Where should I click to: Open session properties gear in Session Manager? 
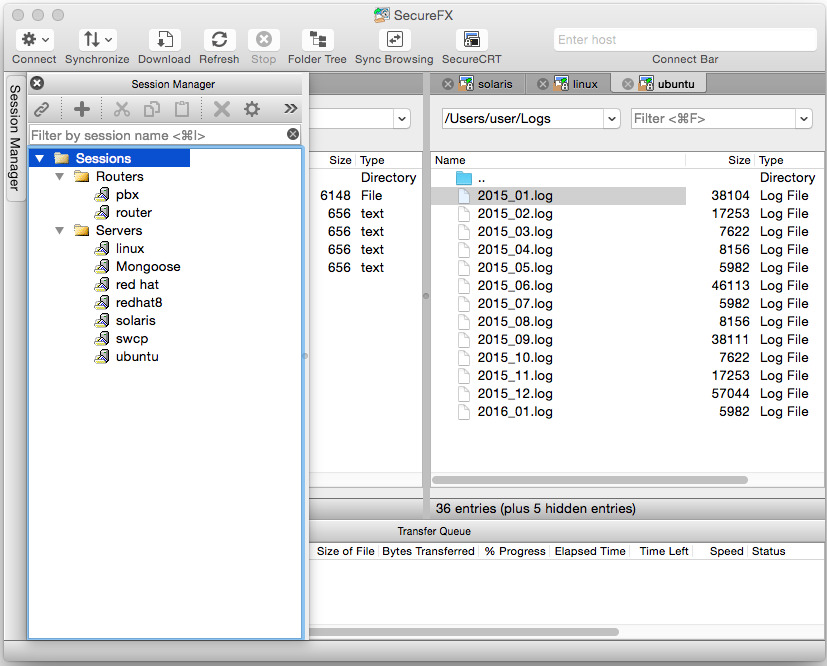[252, 109]
